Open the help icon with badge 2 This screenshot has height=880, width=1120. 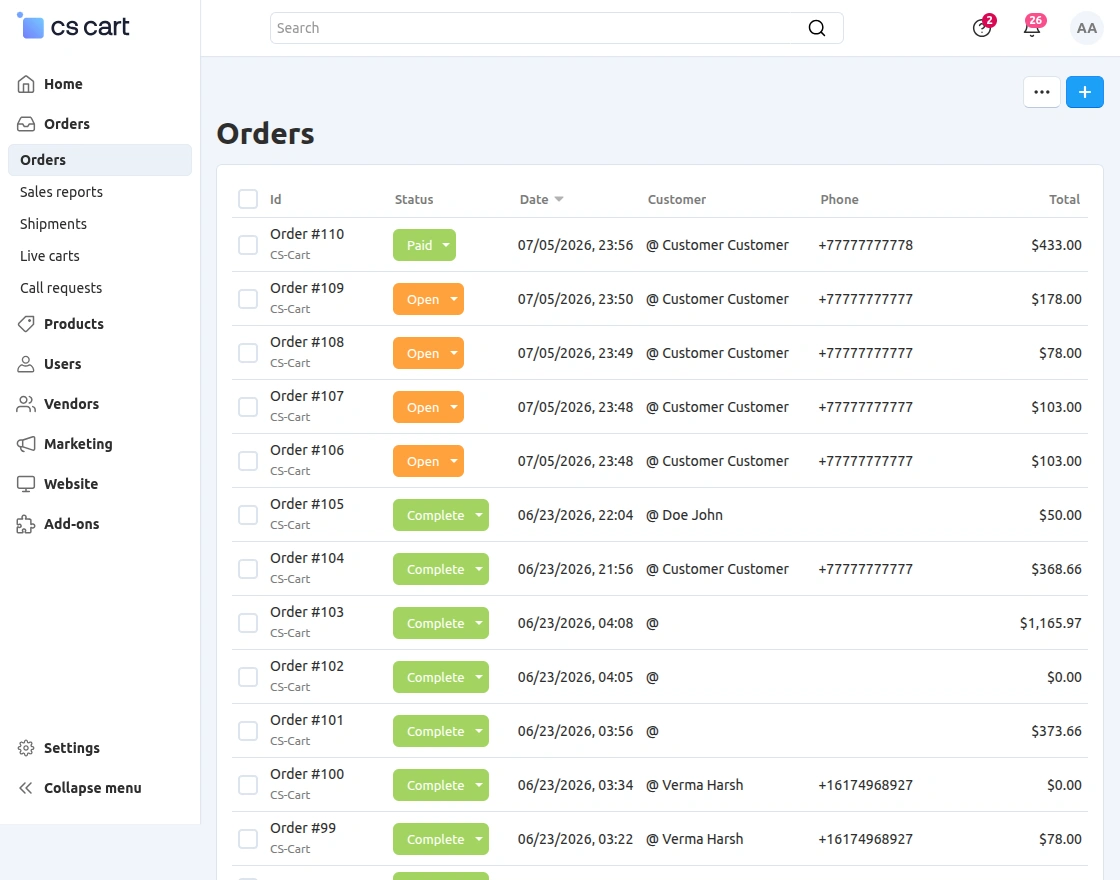[981, 28]
